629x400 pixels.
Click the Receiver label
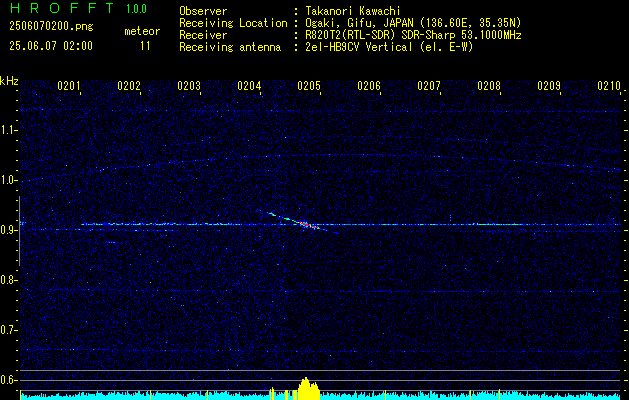(x=203, y=35)
